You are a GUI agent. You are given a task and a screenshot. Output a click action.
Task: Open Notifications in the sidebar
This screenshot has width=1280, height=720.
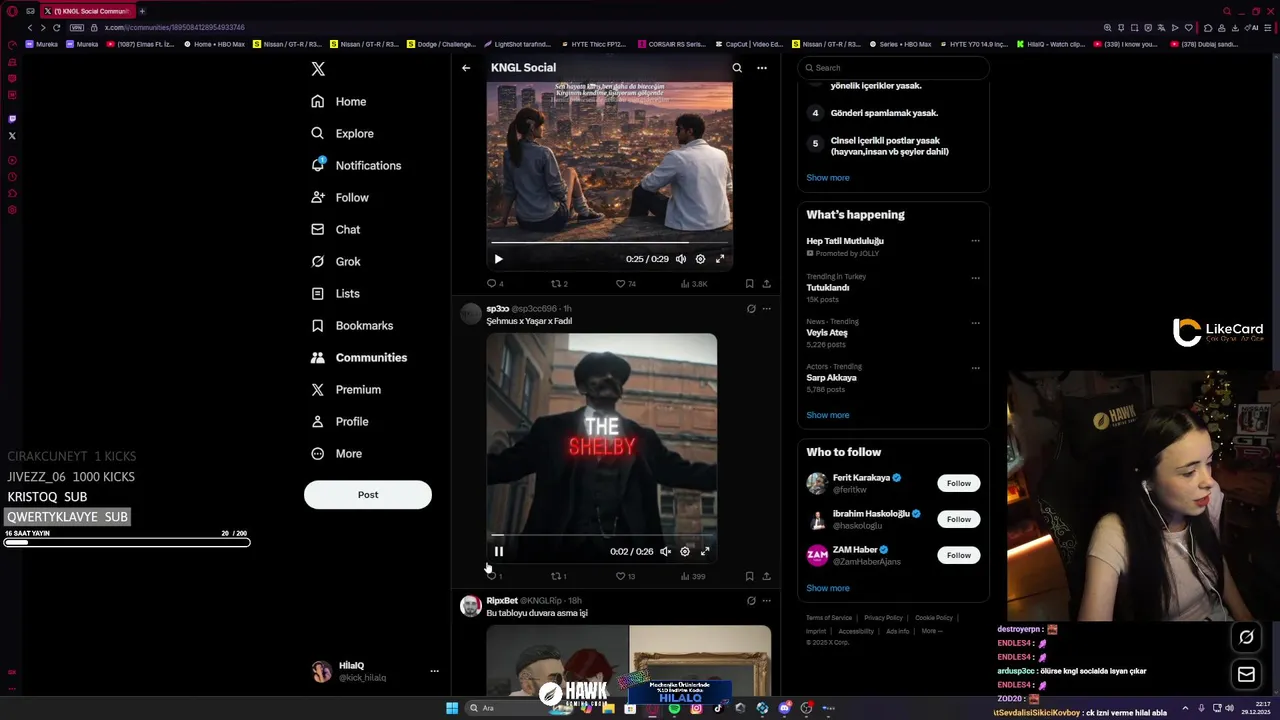pyautogui.click(x=356, y=165)
